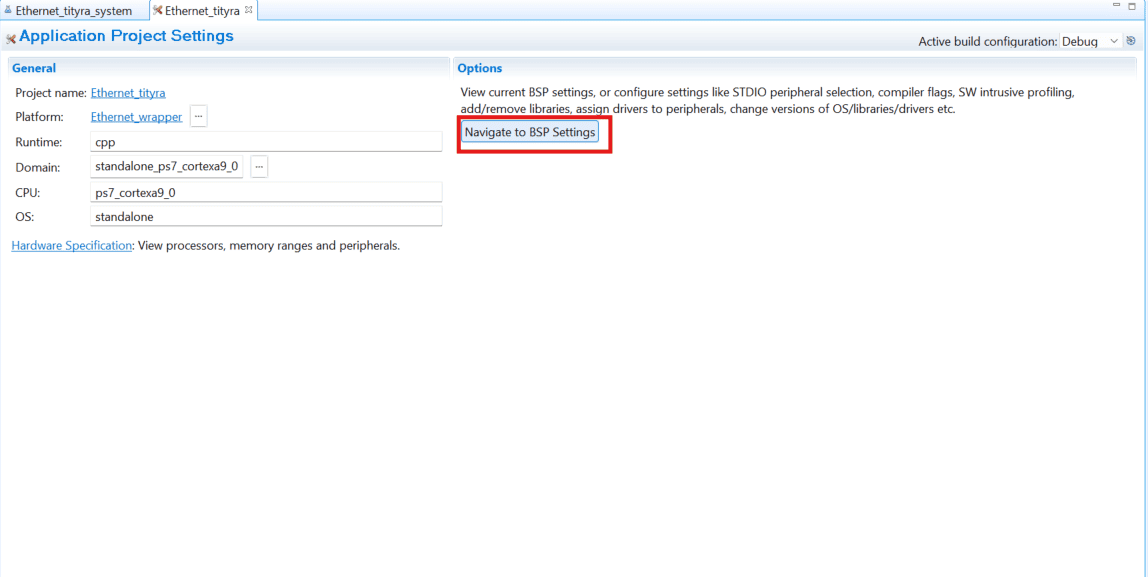Click the Runtime field containing cpp
Viewport: 1148px width, 577px height.
coord(266,142)
